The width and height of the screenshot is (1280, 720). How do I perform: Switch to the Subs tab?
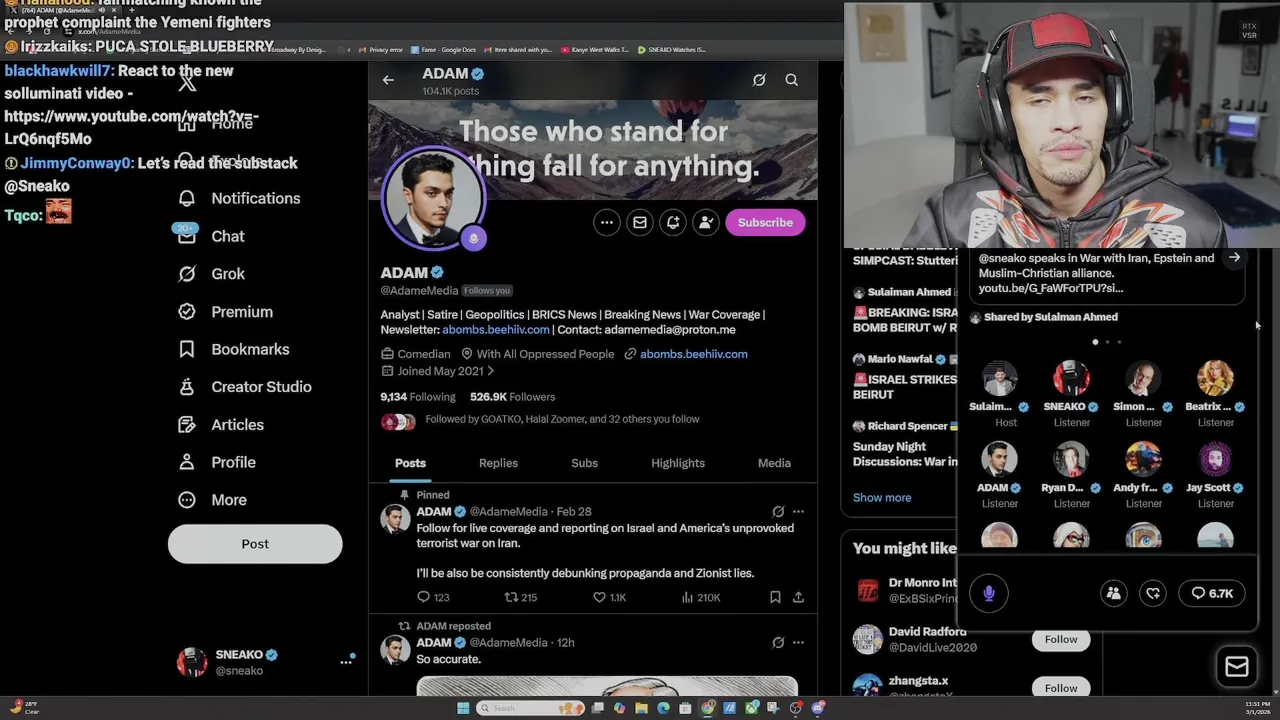pyautogui.click(x=584, y=463)
